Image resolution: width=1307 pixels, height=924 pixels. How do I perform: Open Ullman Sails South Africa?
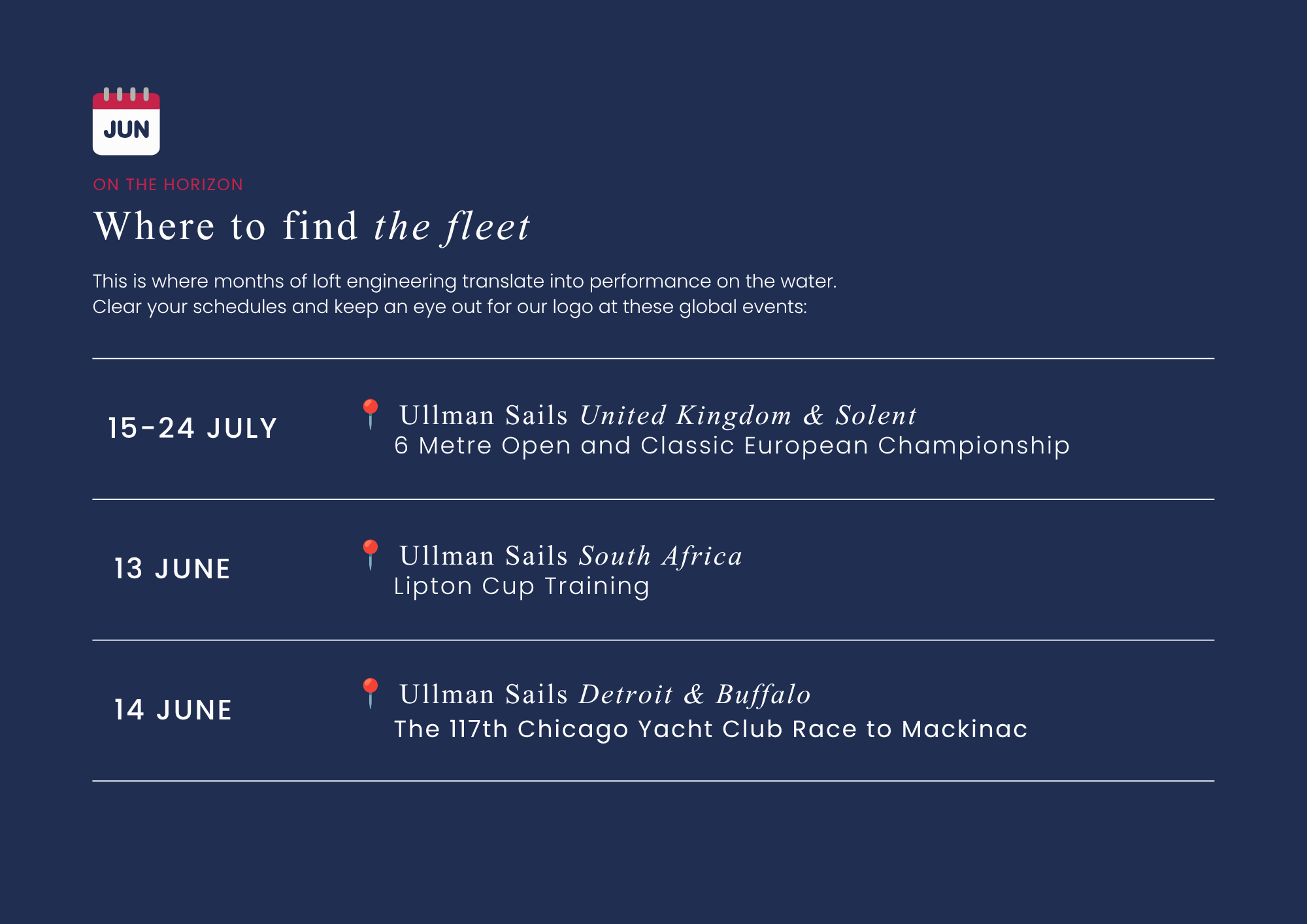pos(571,556)
